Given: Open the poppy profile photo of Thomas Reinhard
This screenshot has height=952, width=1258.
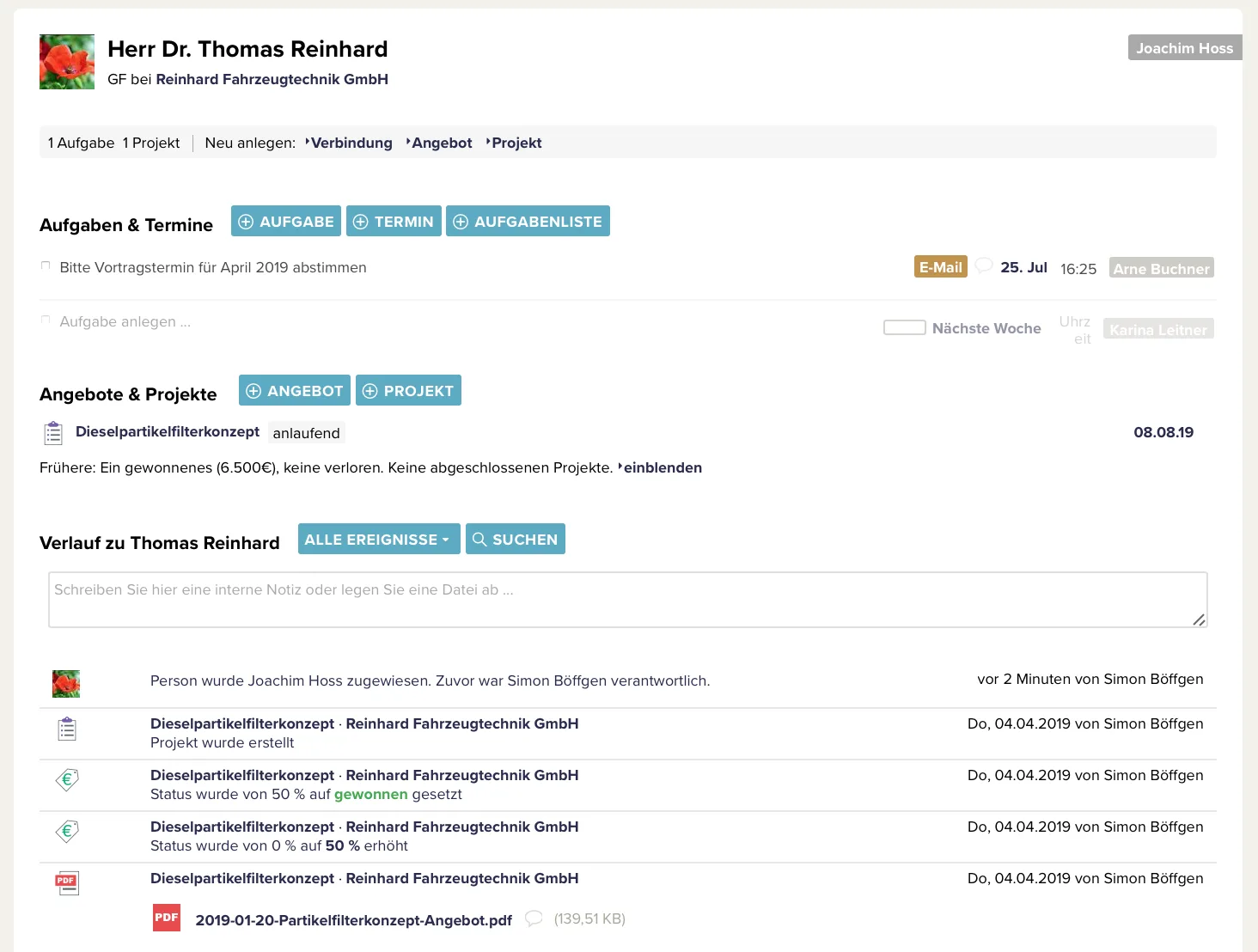Looking at the screenshot, I should [67, 62].
